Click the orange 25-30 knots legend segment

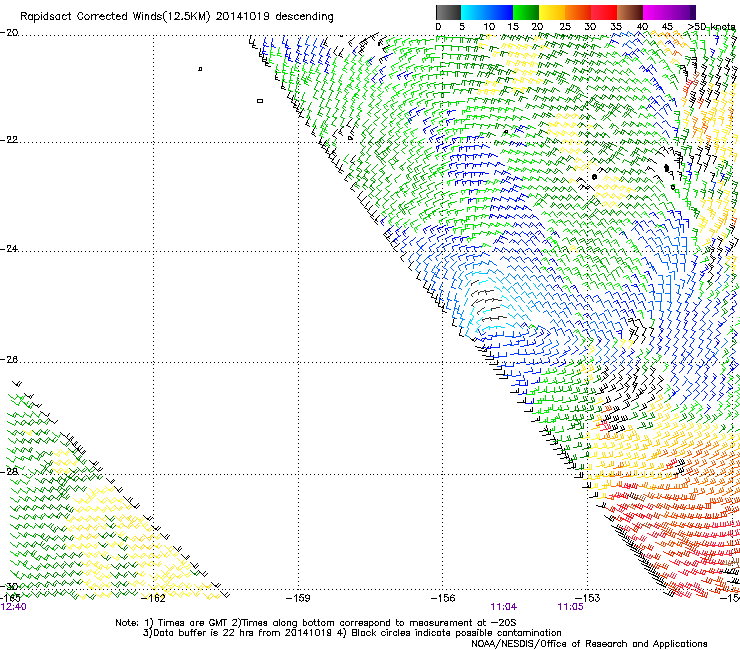[578, 12]
